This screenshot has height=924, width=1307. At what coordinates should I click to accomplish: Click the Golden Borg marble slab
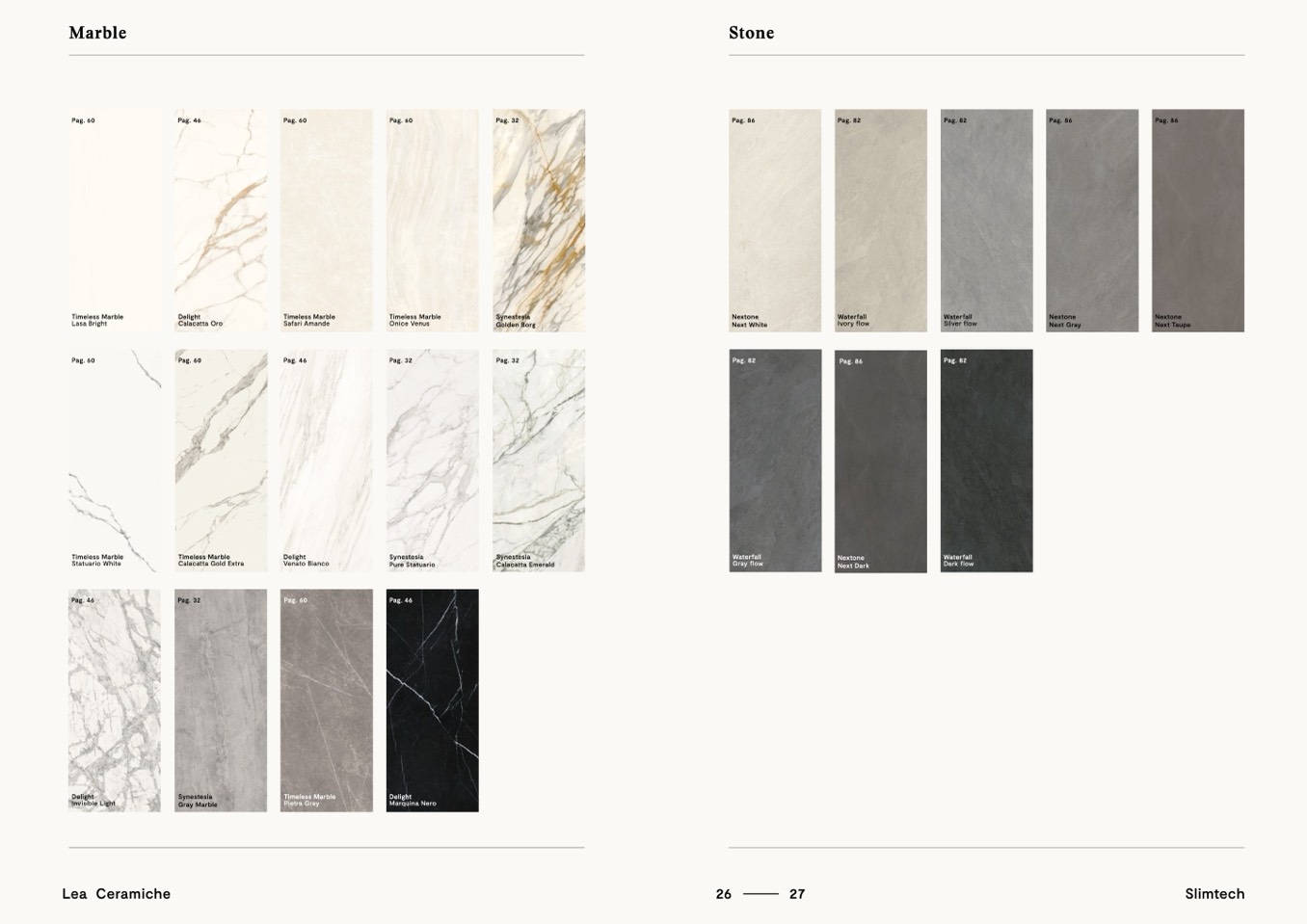[x=539, y=220]
